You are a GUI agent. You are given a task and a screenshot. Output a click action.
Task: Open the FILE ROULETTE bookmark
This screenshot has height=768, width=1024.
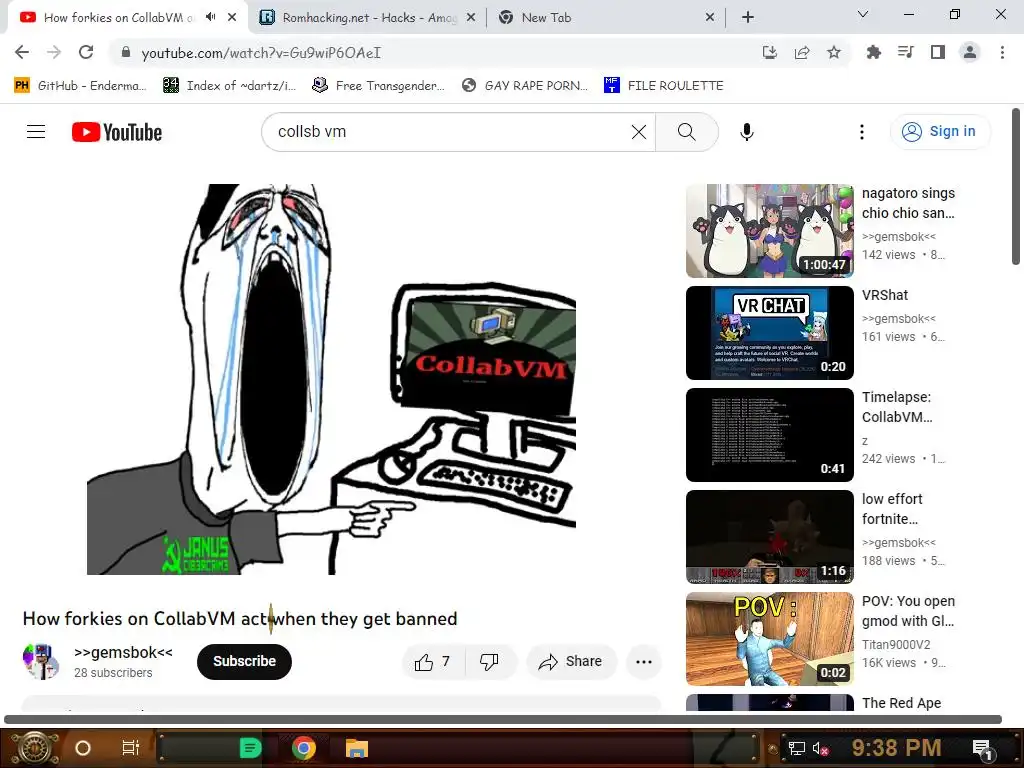(x=664, y=86)
